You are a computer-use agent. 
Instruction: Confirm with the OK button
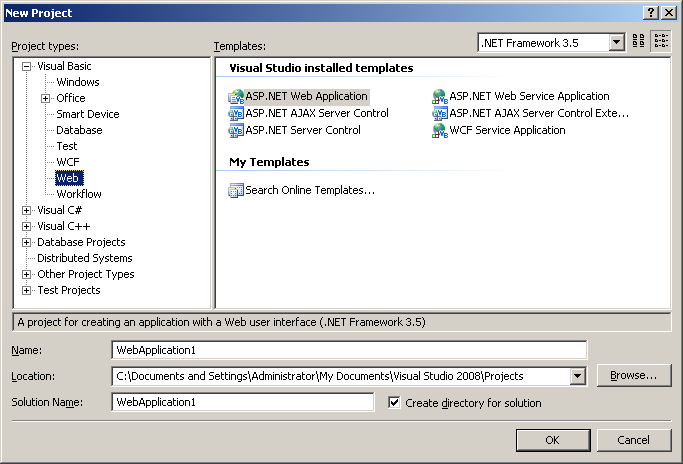pyautogui.click(x=553, y=440)
